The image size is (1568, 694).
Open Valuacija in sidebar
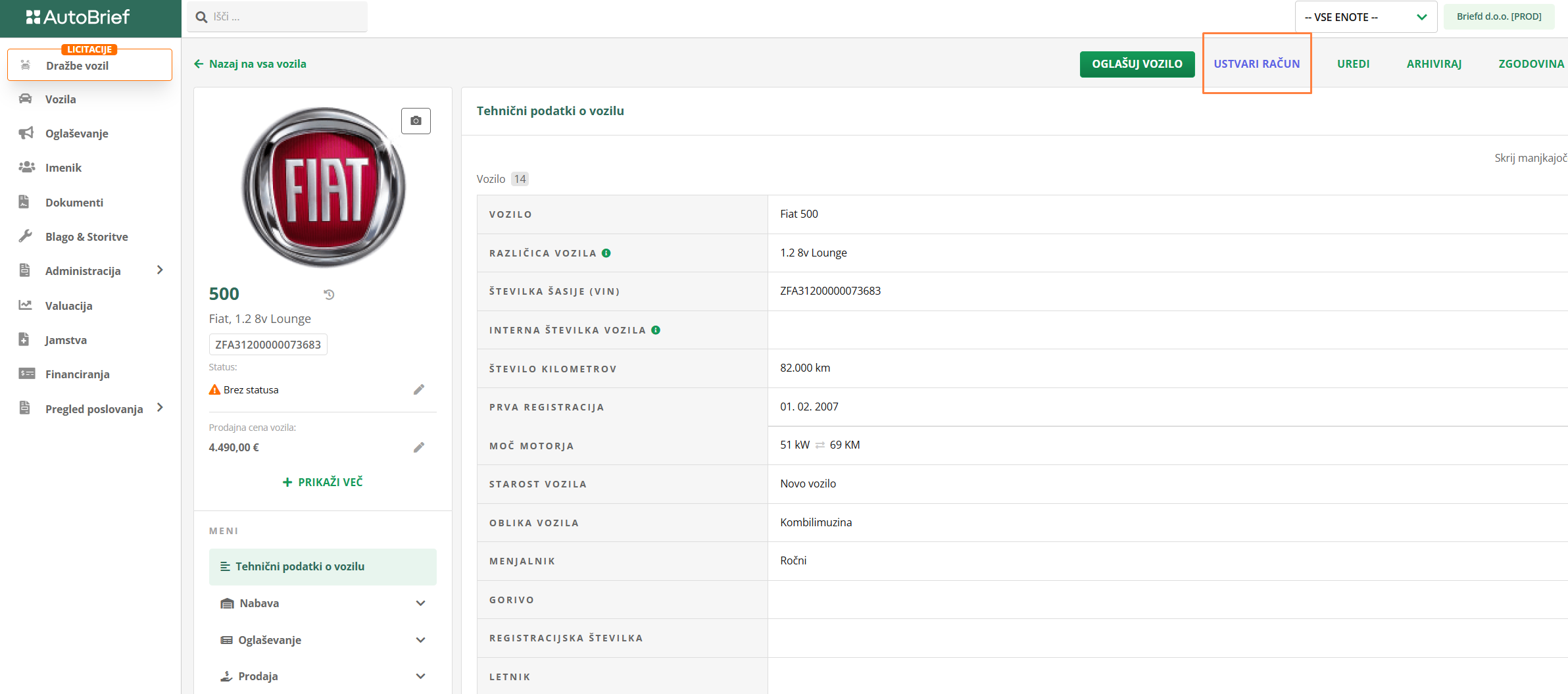click(x=68, y=306)
